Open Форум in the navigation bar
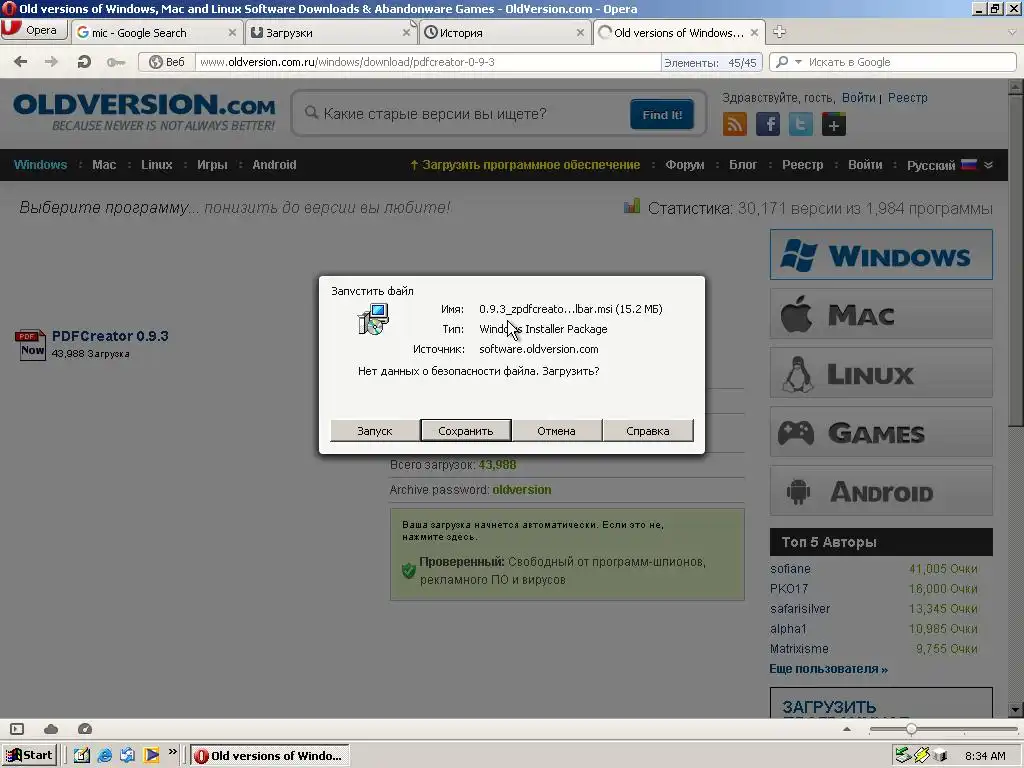Screen dimensions: 1024x768 684,165
